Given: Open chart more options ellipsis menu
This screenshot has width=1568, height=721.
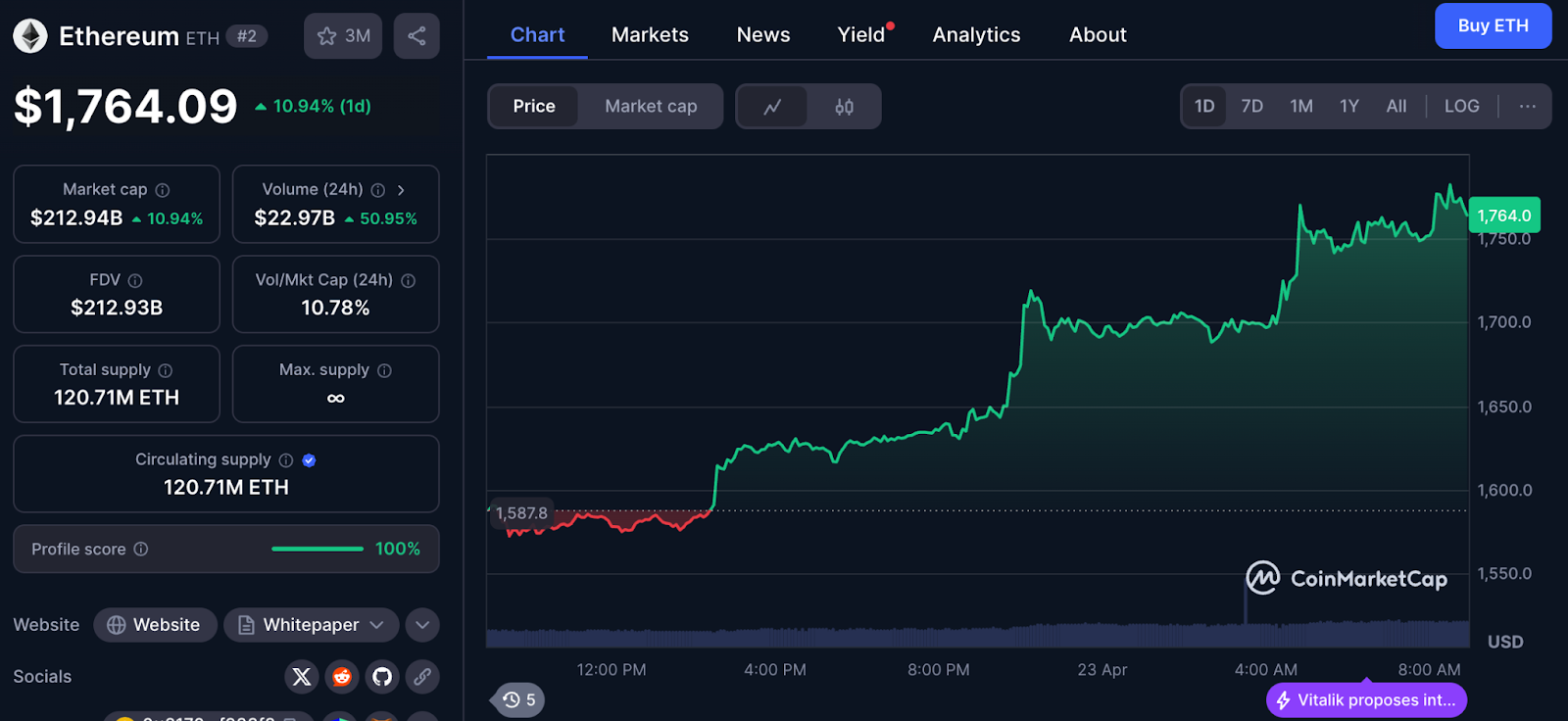Looking at the screenshot, I should 1527,106.
